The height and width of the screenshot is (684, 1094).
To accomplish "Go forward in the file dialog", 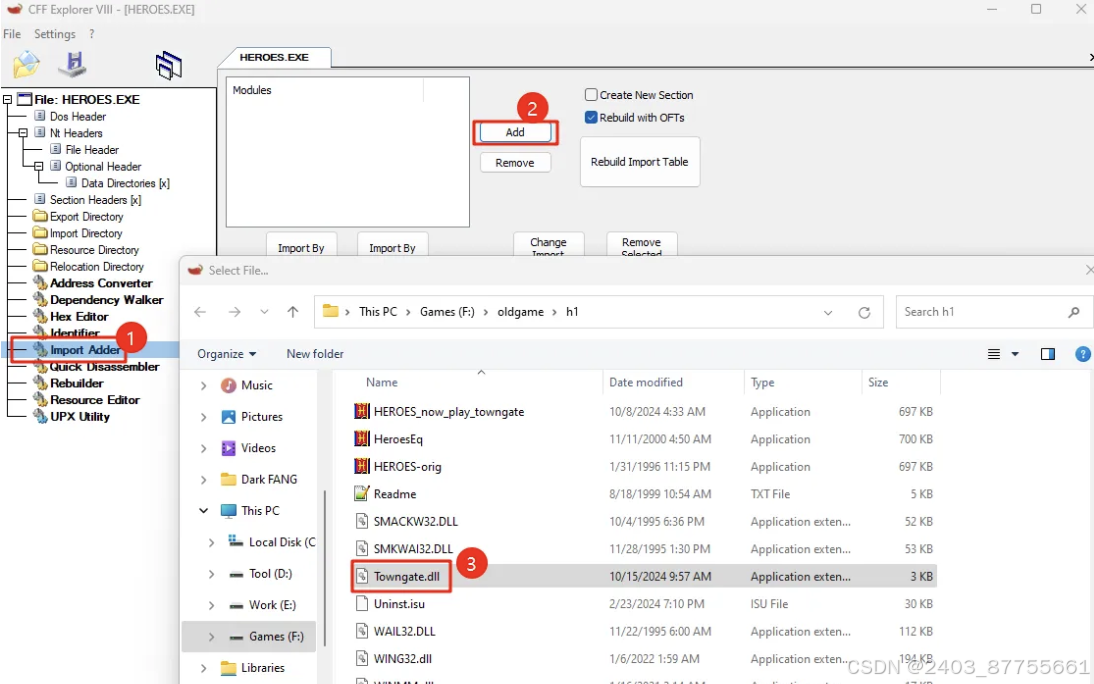I will coord(234,312).
